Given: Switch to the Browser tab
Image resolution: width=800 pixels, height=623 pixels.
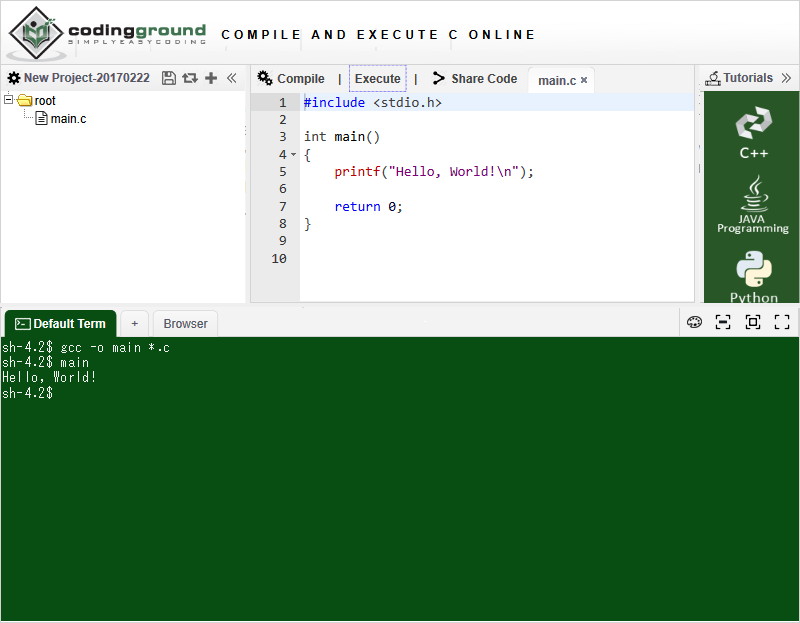Looking at the screenshot, I should [185, 324].
